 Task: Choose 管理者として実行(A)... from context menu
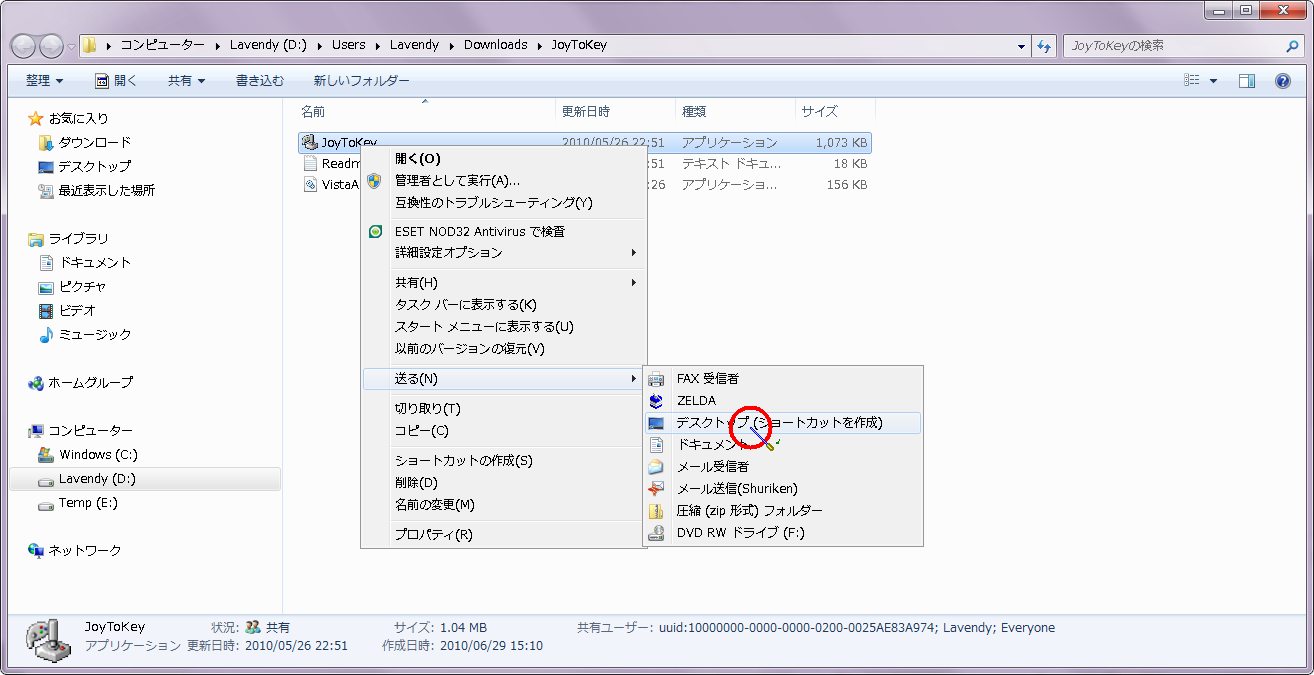point(503,180)
